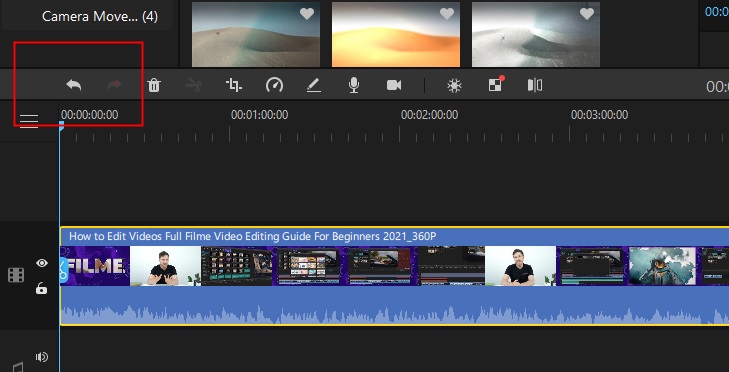Toggle the video track lock icon

coord(42,289)
